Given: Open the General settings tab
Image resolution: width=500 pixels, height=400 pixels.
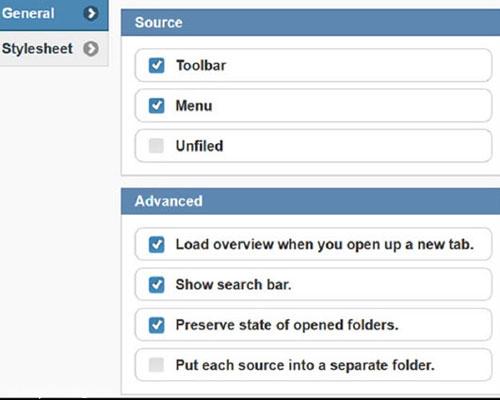Looking at the screenshot, I should [x=54, y=15].
